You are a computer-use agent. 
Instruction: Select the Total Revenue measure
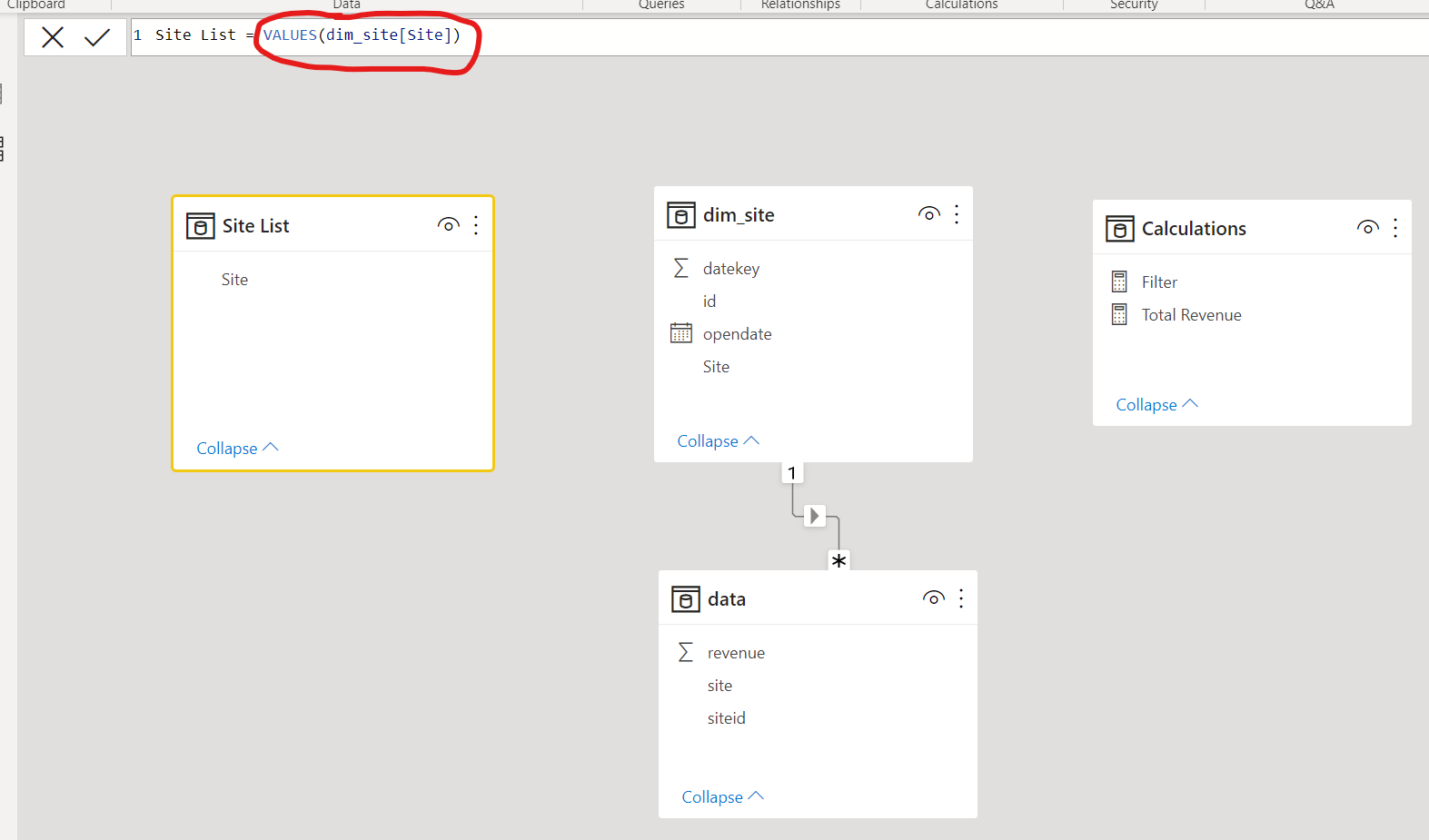(x=1191, y=315)
